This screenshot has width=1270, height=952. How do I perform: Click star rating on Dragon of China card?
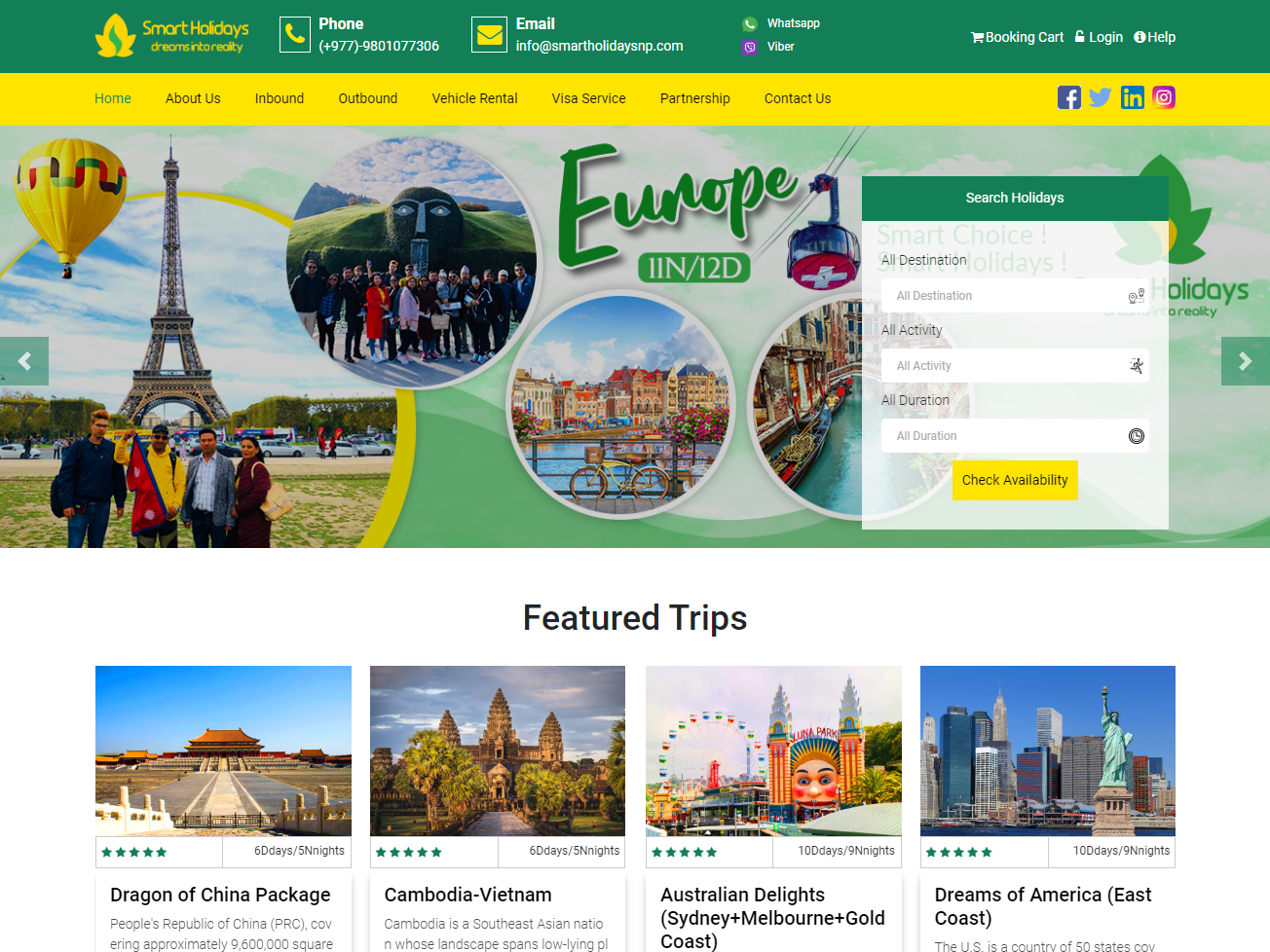click(134, 852)
